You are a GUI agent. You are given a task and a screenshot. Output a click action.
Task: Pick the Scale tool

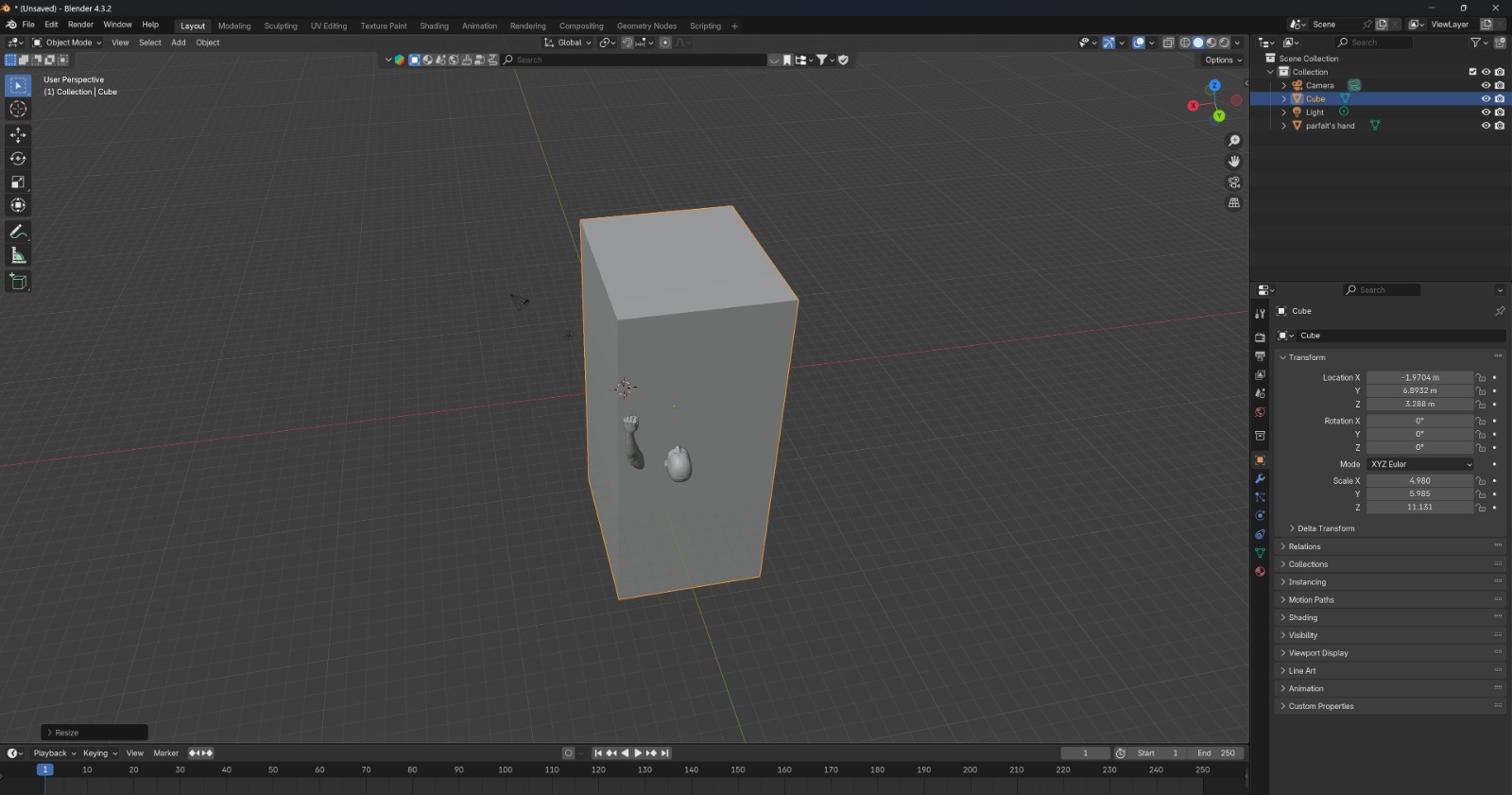coord(18,182)
